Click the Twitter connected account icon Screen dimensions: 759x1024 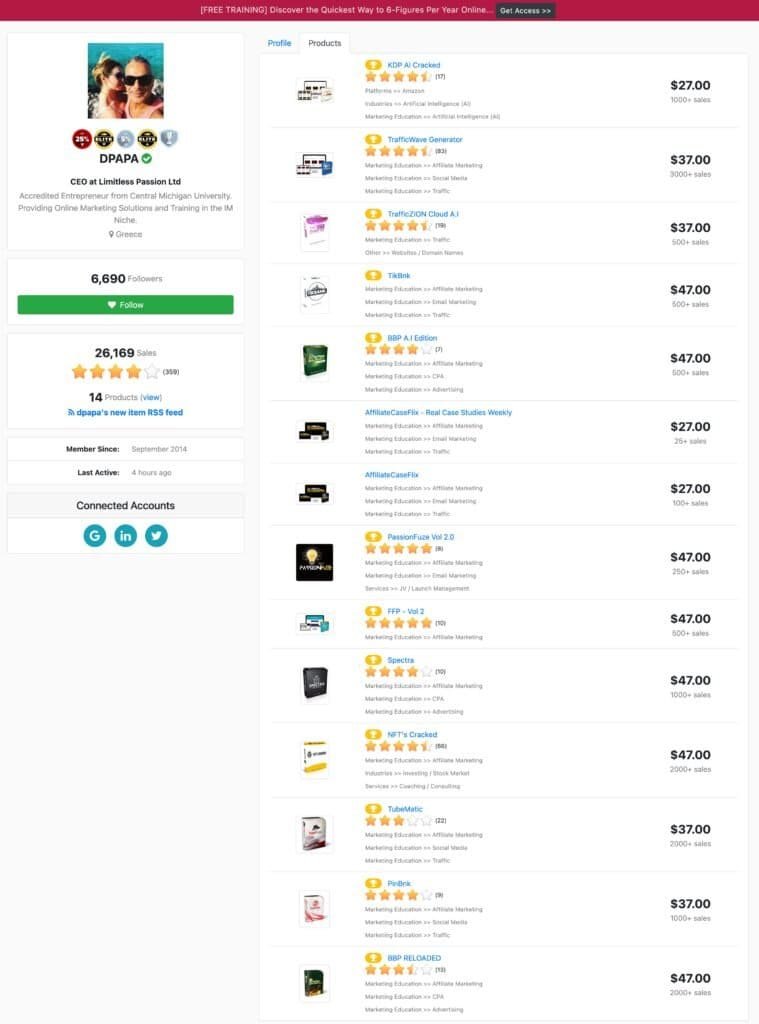point(156,536)
